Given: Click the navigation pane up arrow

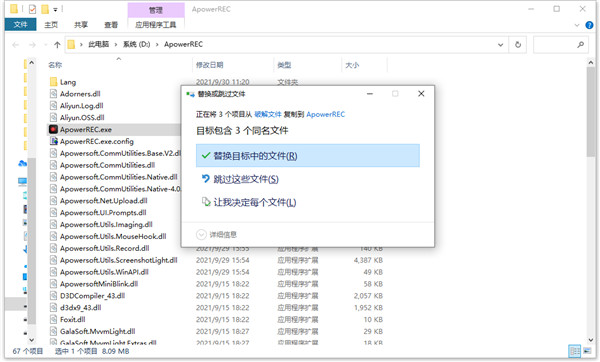Looking at the screenshot, I should point(32,62).
